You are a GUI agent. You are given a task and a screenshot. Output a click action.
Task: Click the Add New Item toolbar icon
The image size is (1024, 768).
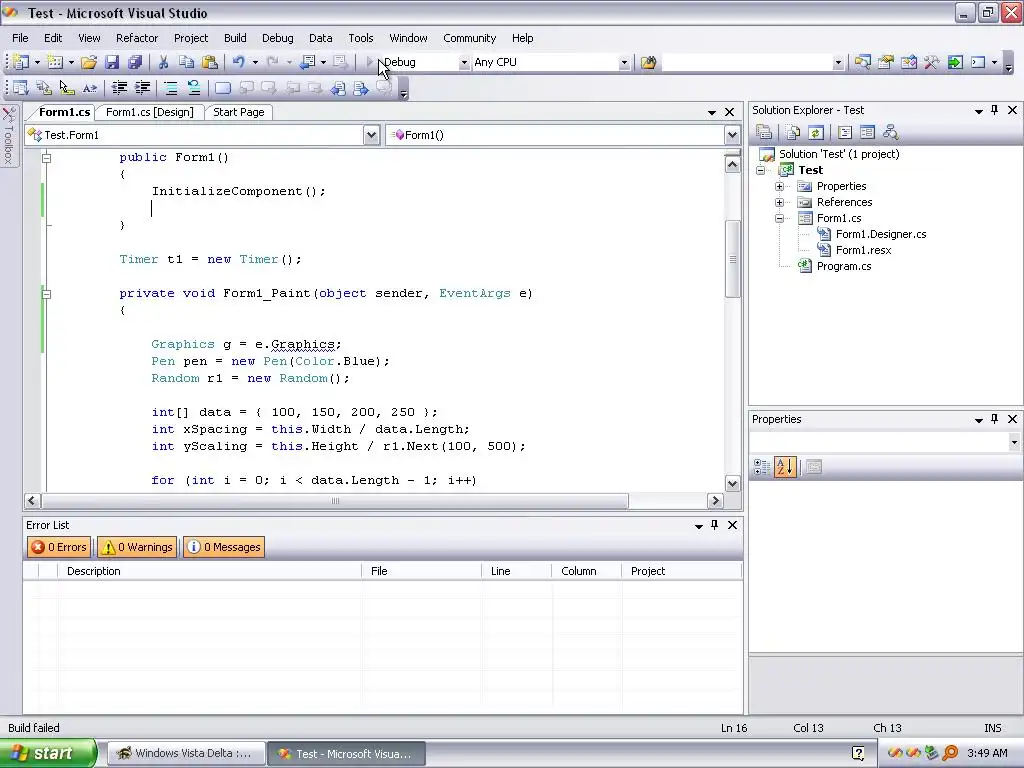click(55, 62)
